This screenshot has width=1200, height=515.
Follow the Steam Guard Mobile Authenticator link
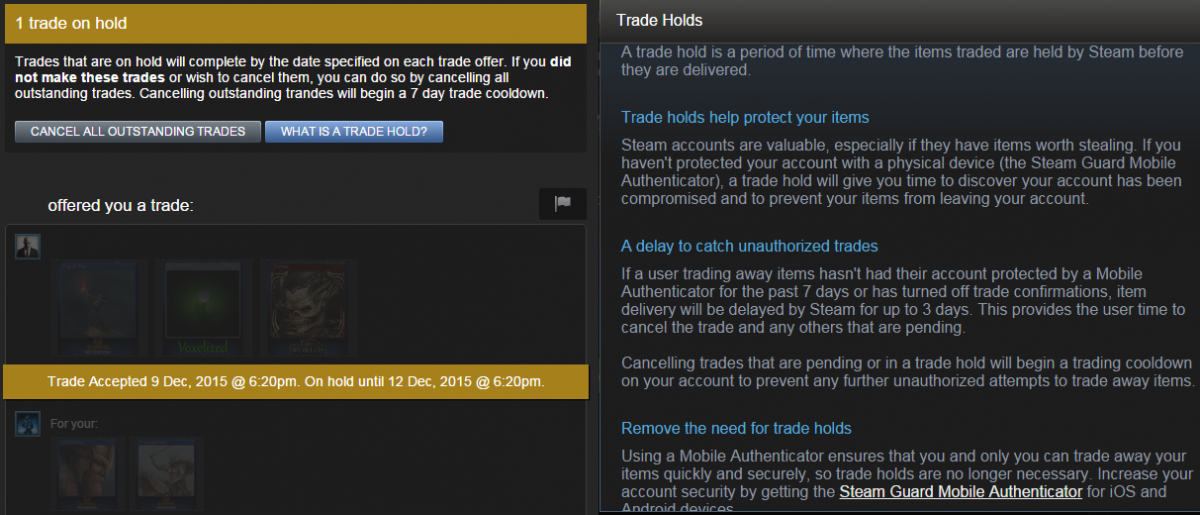click(960, 492)
